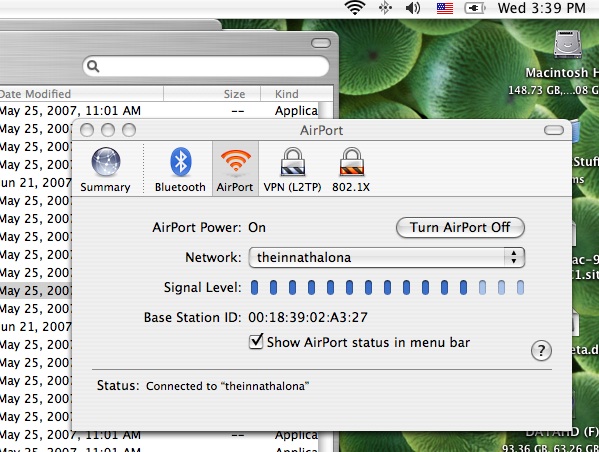Image resolution: width=599 pixels, height=452 pixels.
Task: Click the Bluetooth menu bar icon
Action: pyautogui.click(x=385, y=8)
